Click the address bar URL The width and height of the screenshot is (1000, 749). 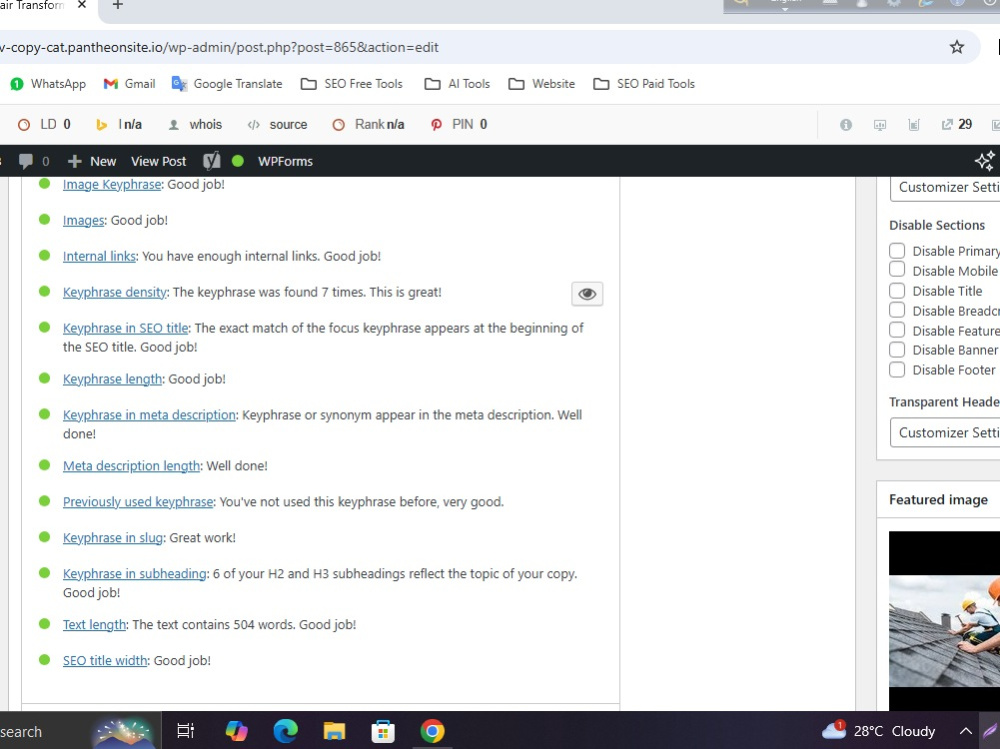click(219, 47)
